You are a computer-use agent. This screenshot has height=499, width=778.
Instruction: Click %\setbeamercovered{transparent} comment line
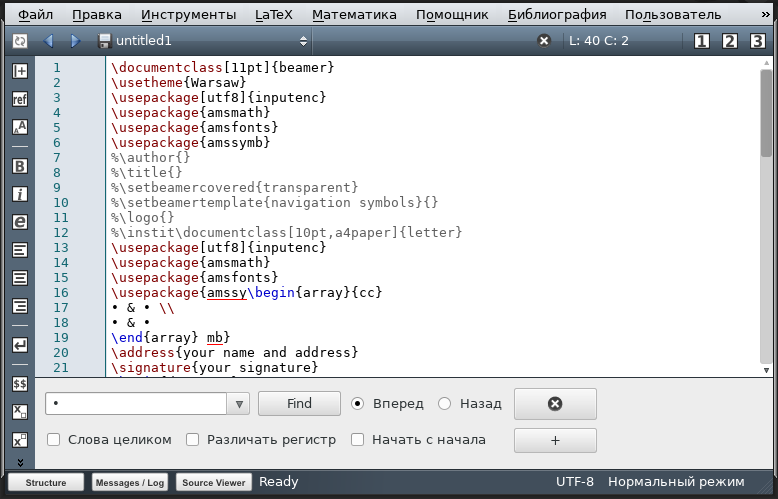point(235,187)
